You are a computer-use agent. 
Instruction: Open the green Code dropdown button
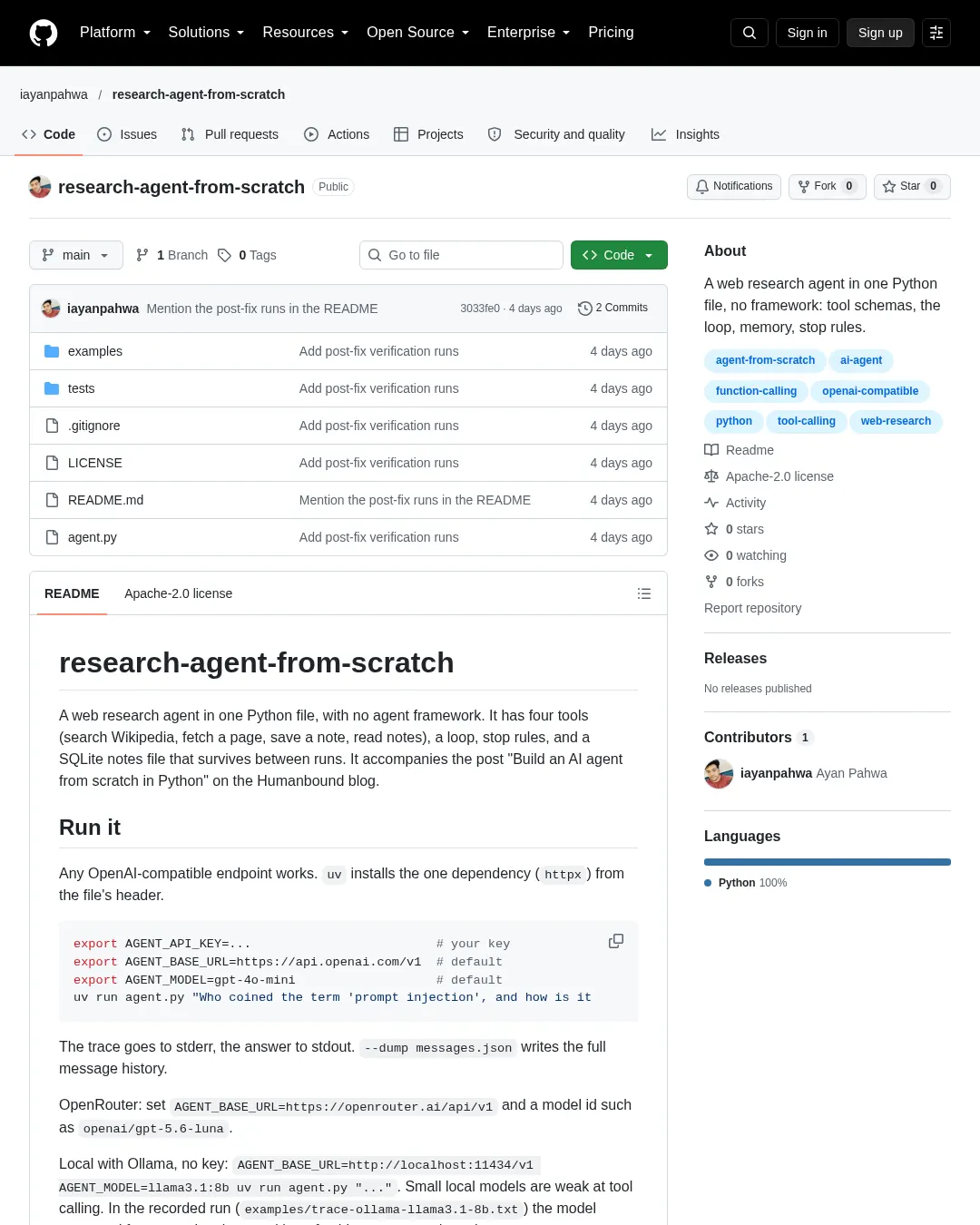point(619,255)
